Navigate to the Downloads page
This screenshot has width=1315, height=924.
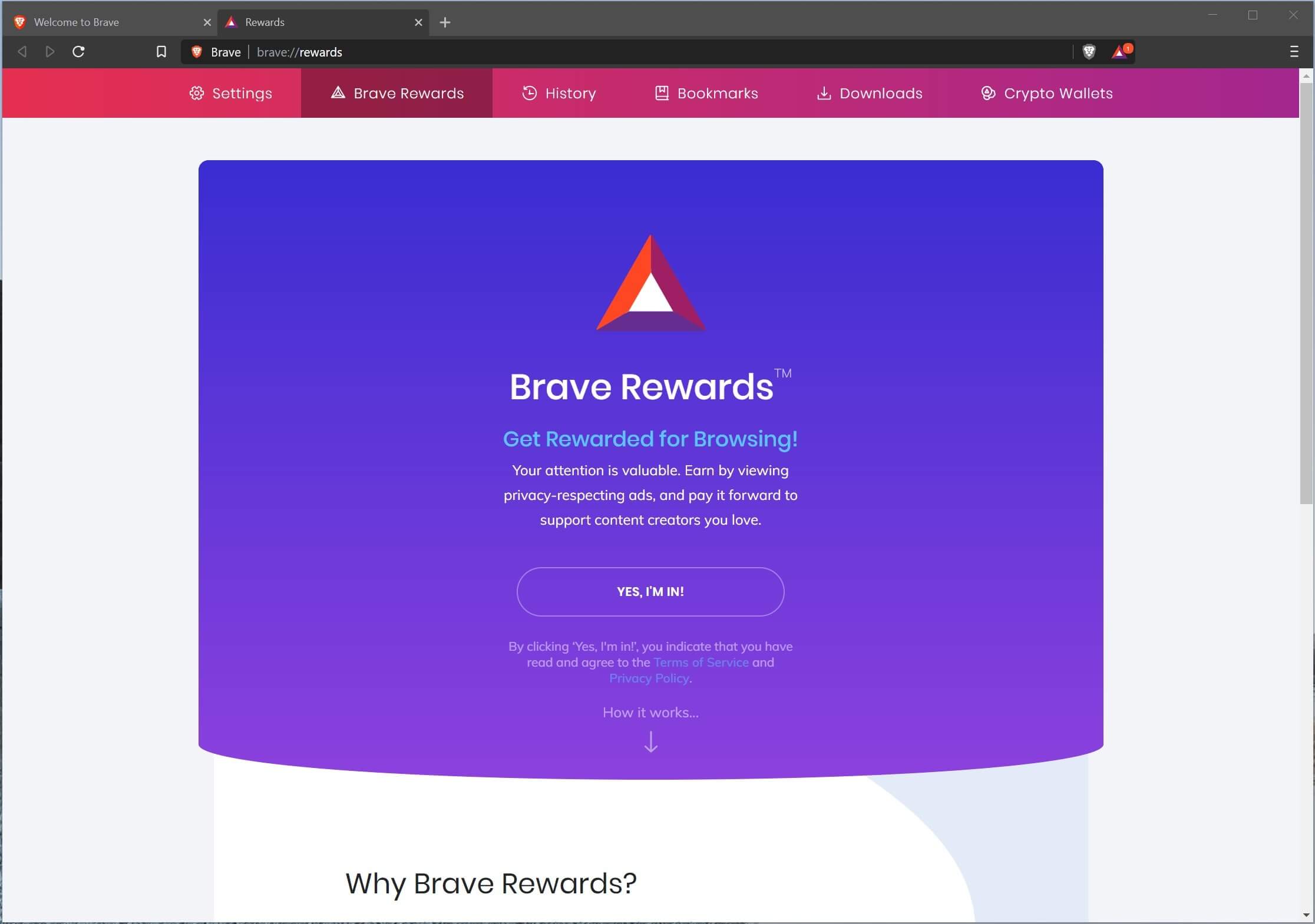(869, 92)
